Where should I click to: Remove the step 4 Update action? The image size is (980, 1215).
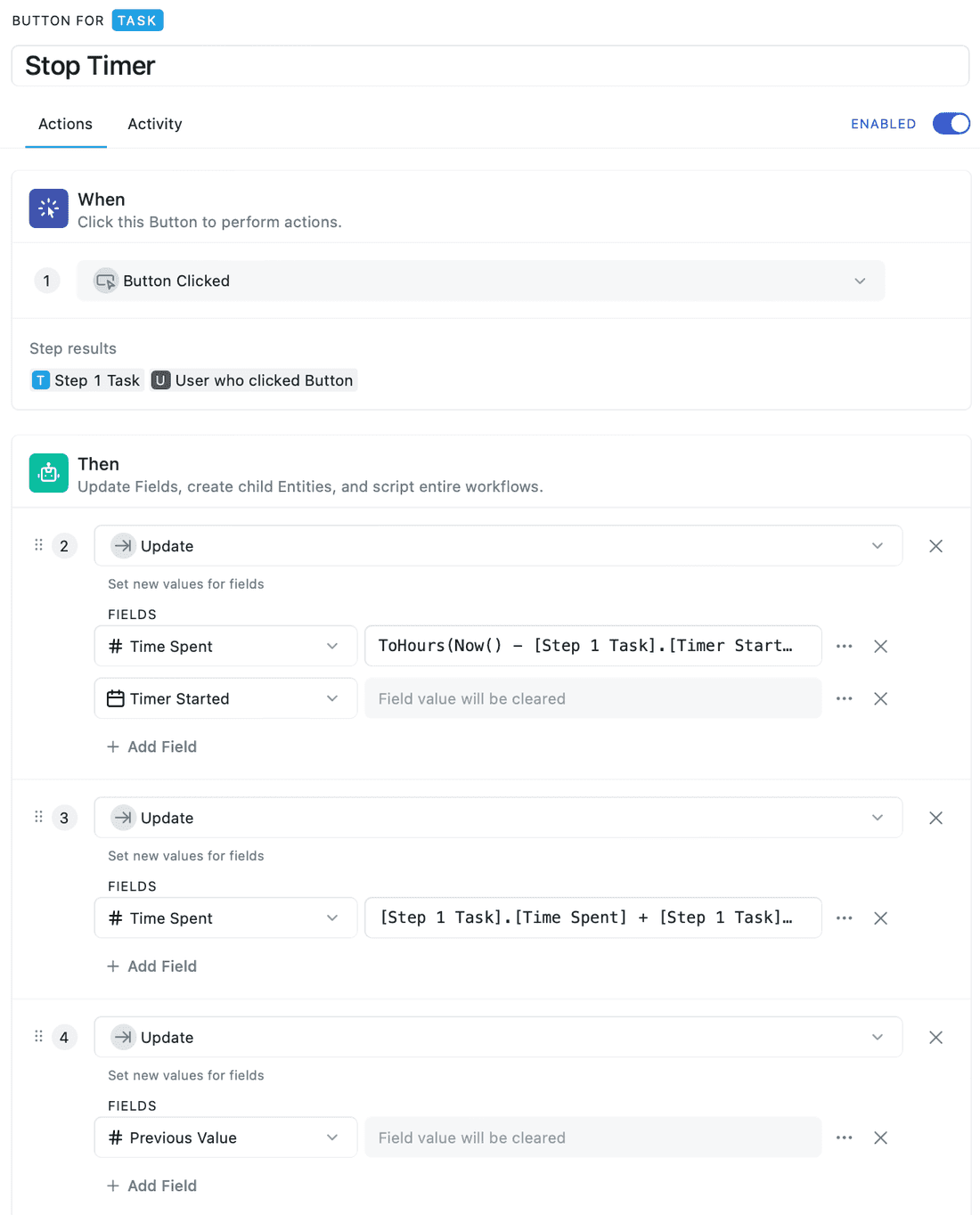(x=935, y=1037)
